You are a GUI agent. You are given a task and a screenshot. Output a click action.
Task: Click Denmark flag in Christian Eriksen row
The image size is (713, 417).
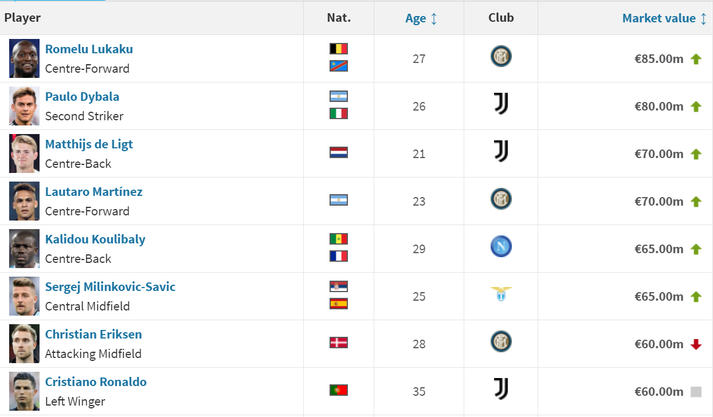tap(338, 343)
